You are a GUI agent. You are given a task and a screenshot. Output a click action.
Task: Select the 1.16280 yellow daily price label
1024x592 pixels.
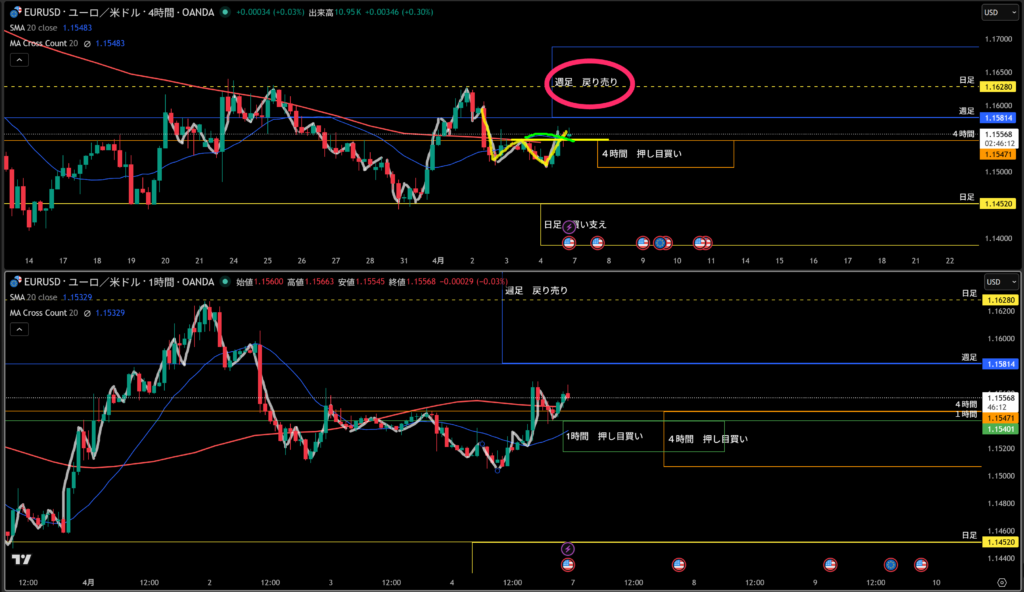[1000, 88]
